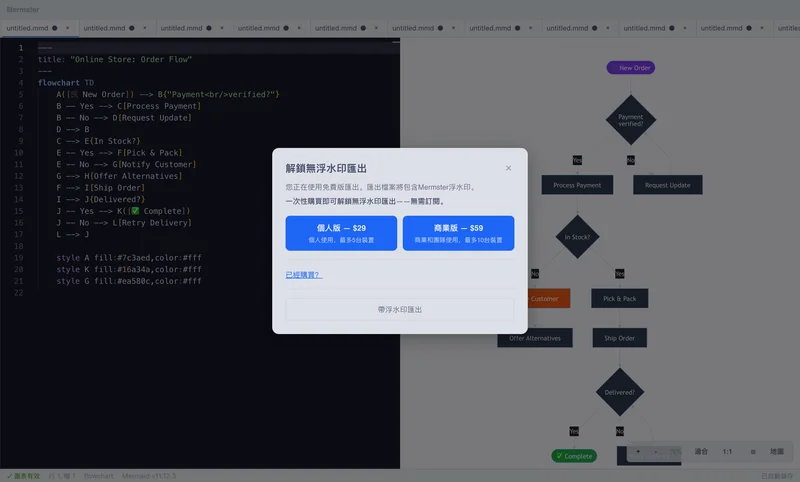Click the Offer Alternatives node
800x482 pixels.
pos(535,338)
